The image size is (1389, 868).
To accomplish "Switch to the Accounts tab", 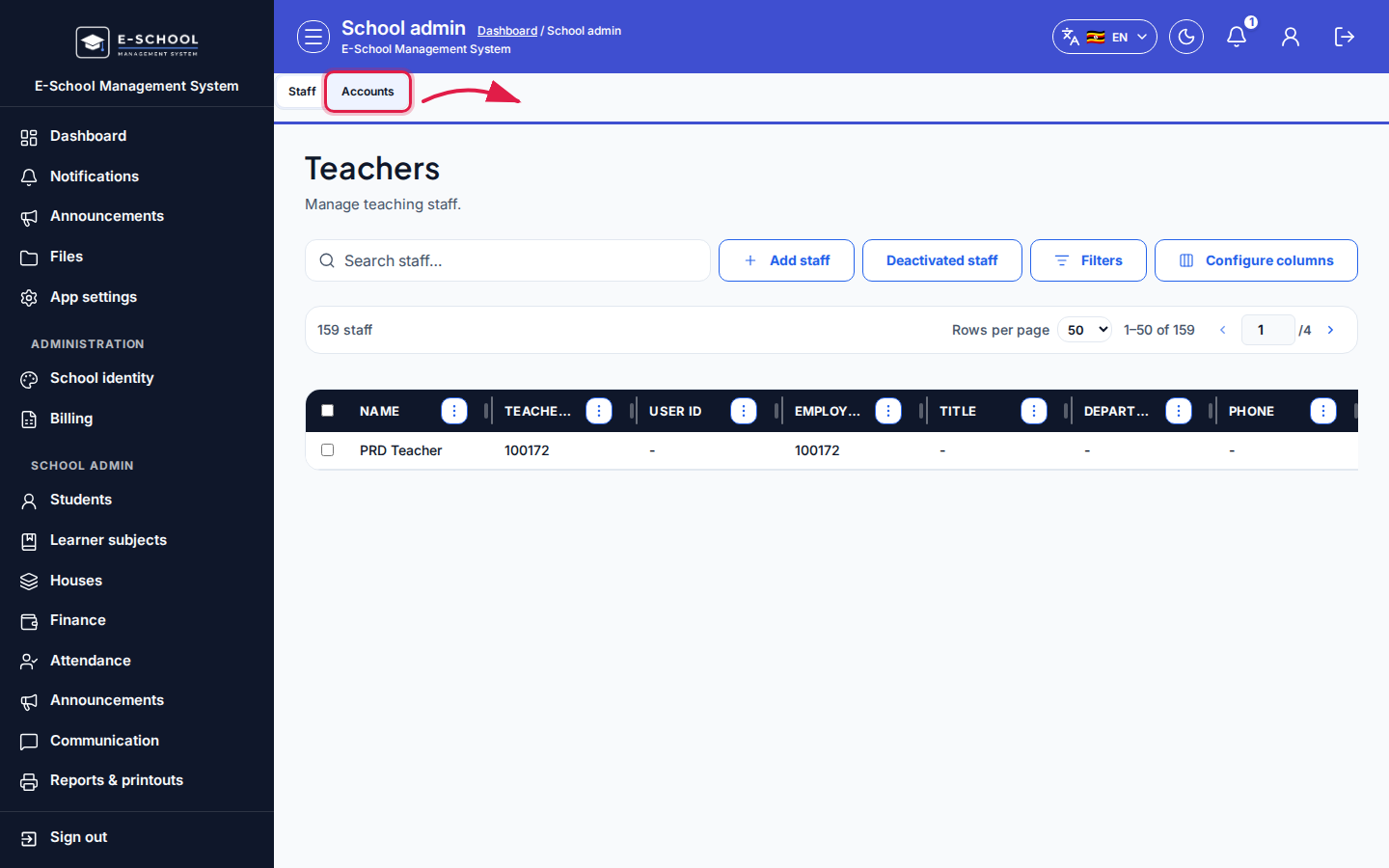I will tap(368, 92).
